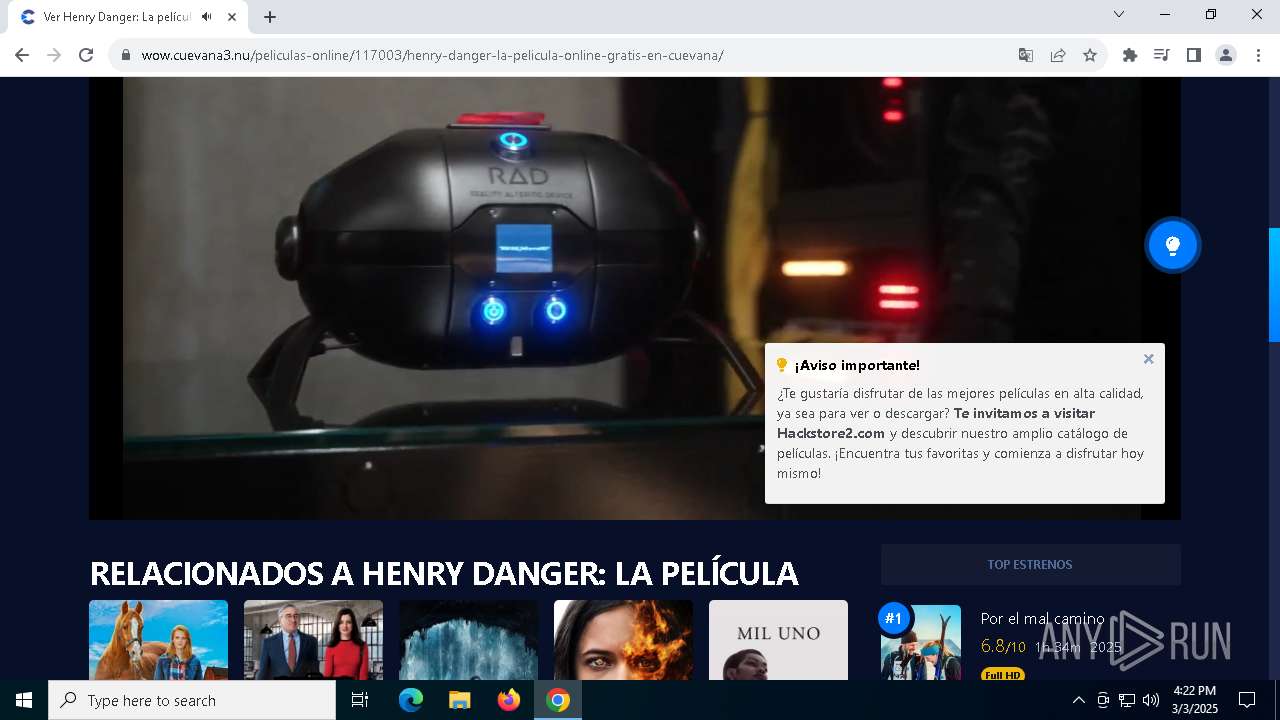The height and width of the screenshot is (720, 1280).
Task: Open the Extensions puzzle icon
Action: tap(1130, 55)
